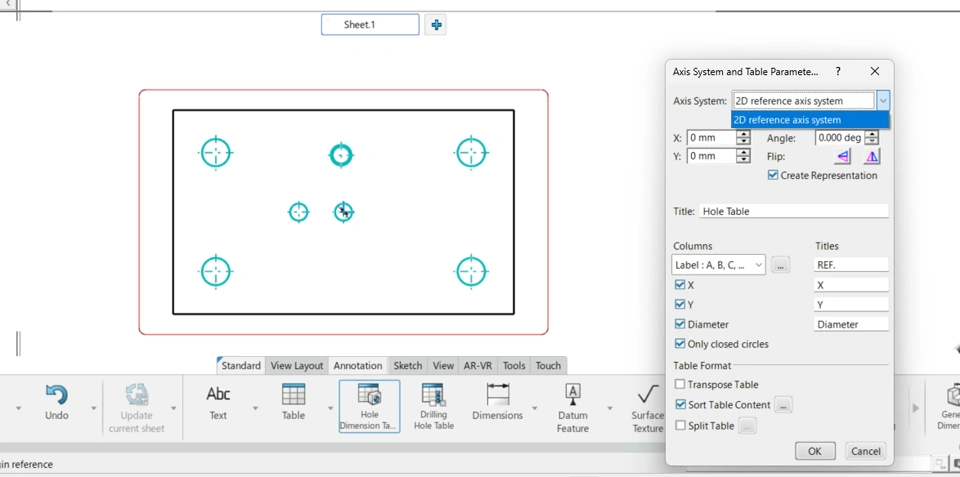This screenshot has width=960, height=477.
Task: Click Cancel in the dialog
Action: [866, 451]
